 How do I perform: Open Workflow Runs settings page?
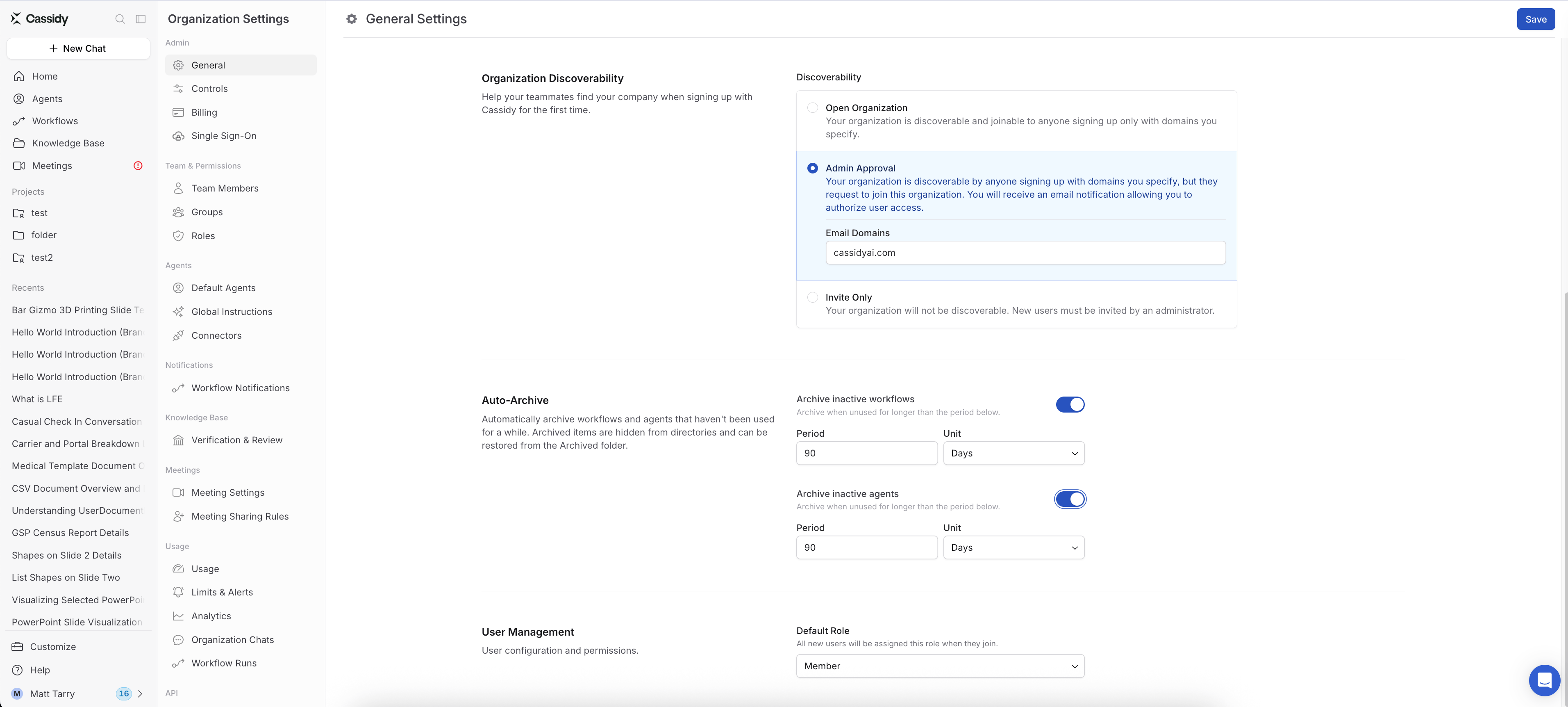(x=241, y=663)
